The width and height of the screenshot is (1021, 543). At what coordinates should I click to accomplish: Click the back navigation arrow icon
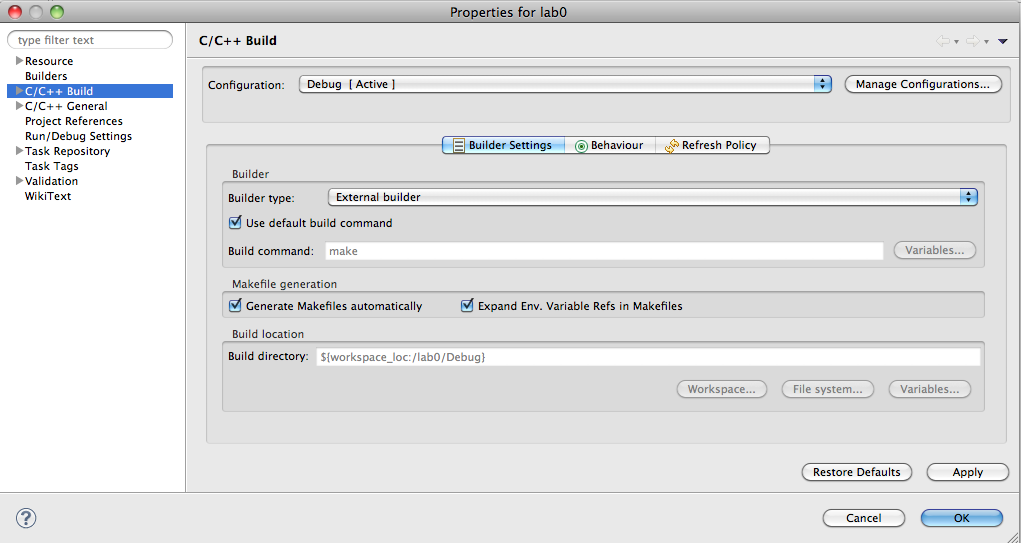tap(942, 41)
